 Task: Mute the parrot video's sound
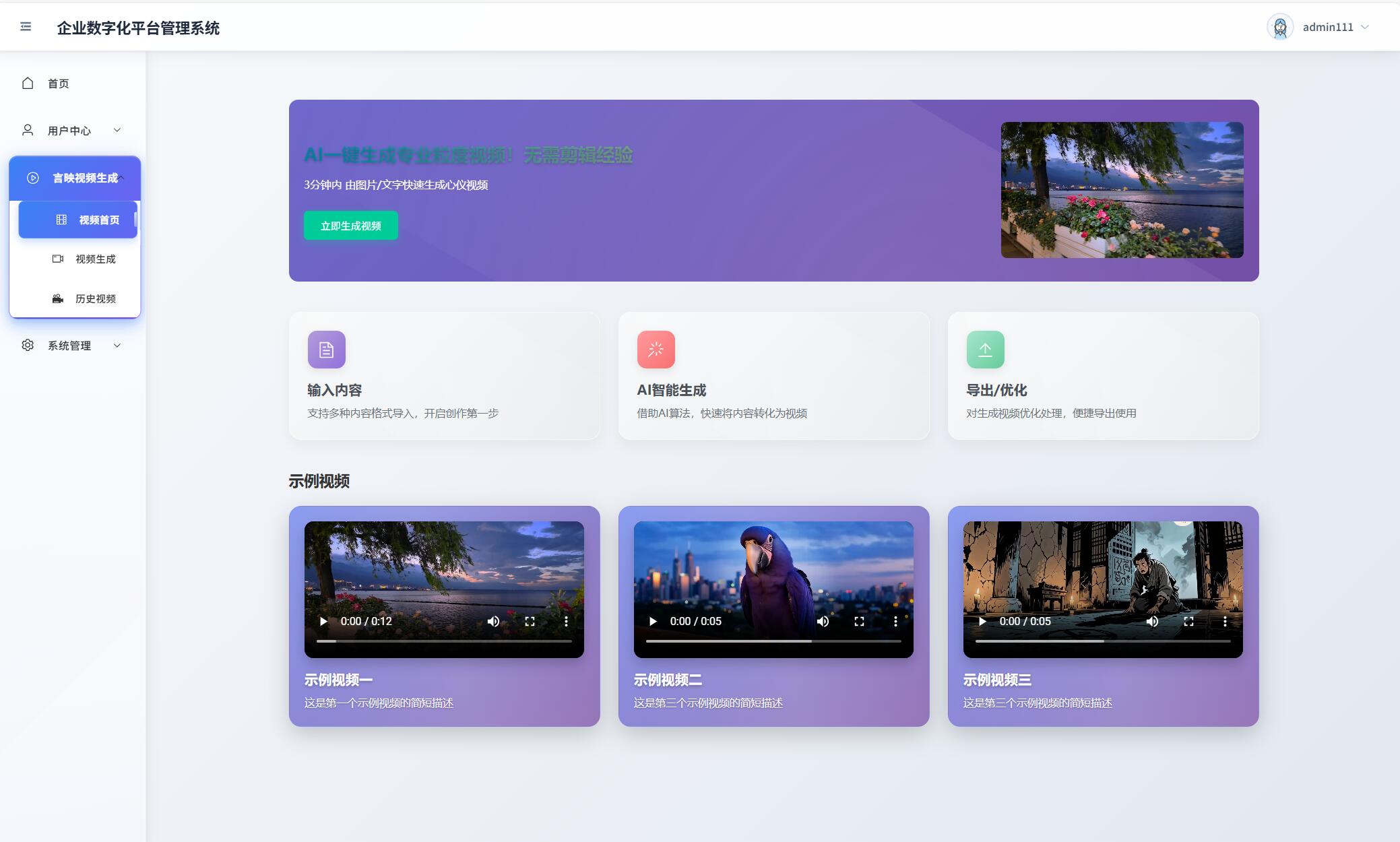pos(823,621)
